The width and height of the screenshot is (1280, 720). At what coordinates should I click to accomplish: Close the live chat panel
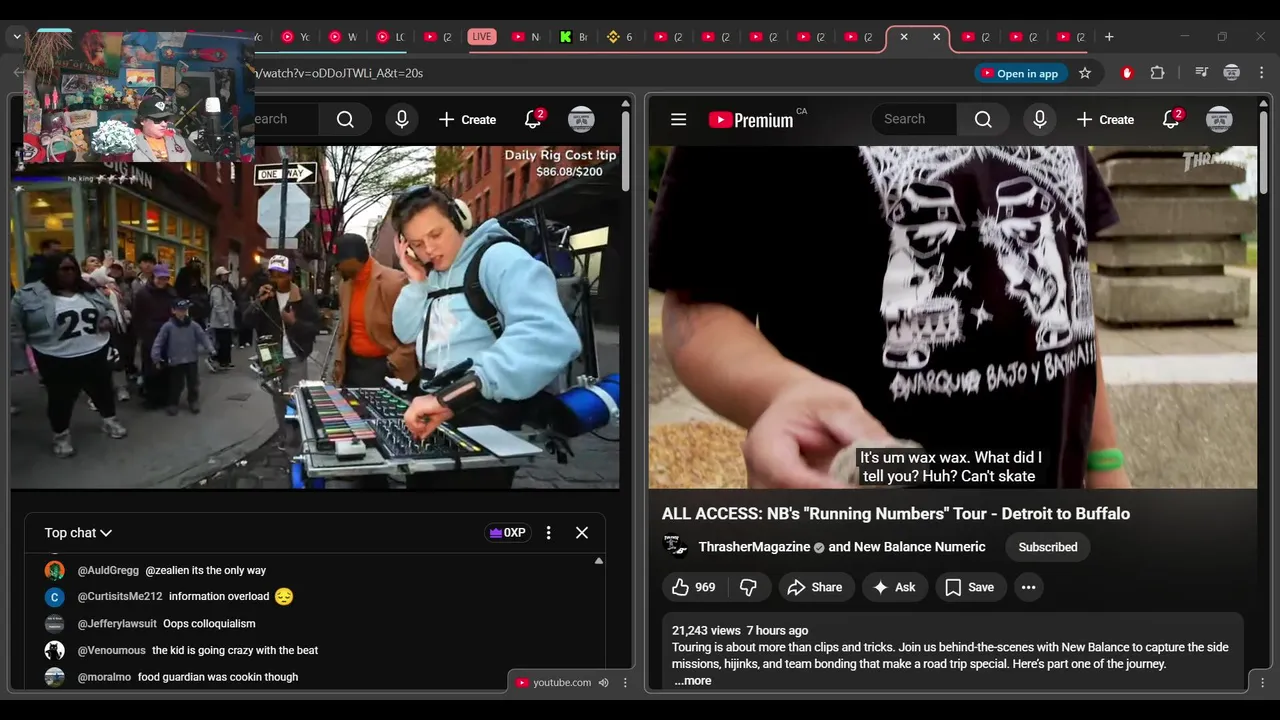point(582,533)
